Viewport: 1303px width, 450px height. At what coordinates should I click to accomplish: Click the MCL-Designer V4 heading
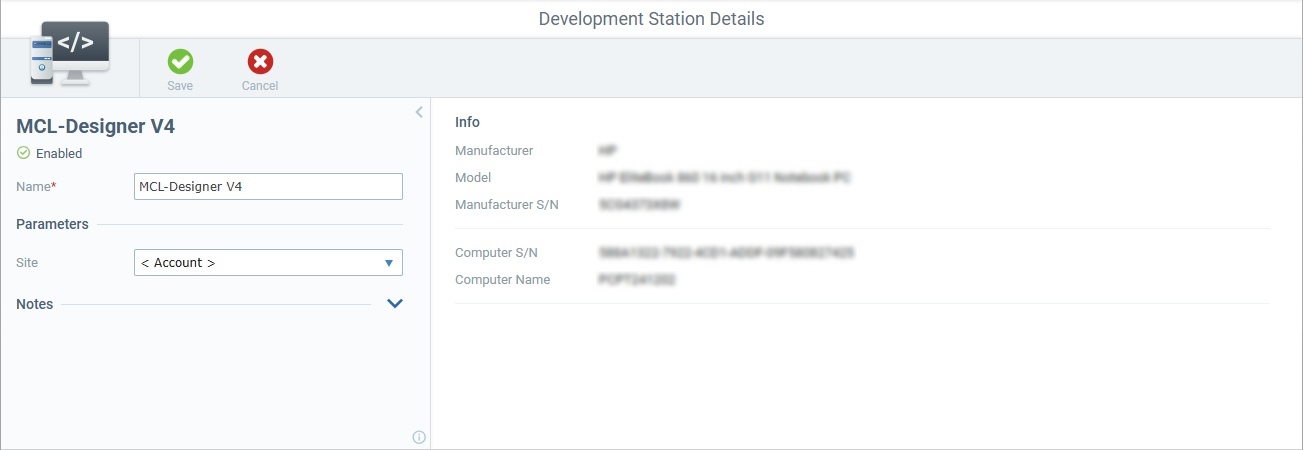(x=96, y=126)
